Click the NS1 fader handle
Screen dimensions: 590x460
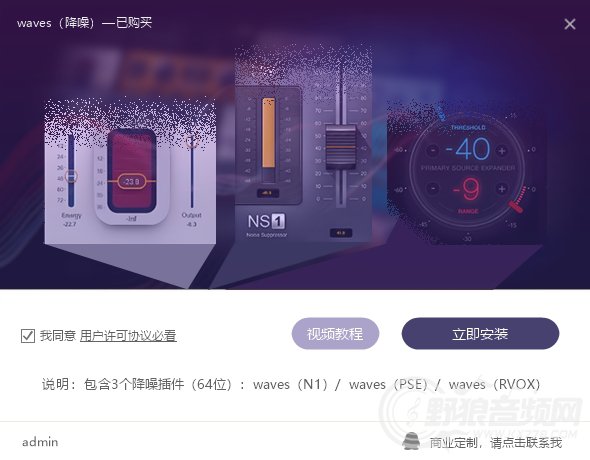[x=341, y=147]
